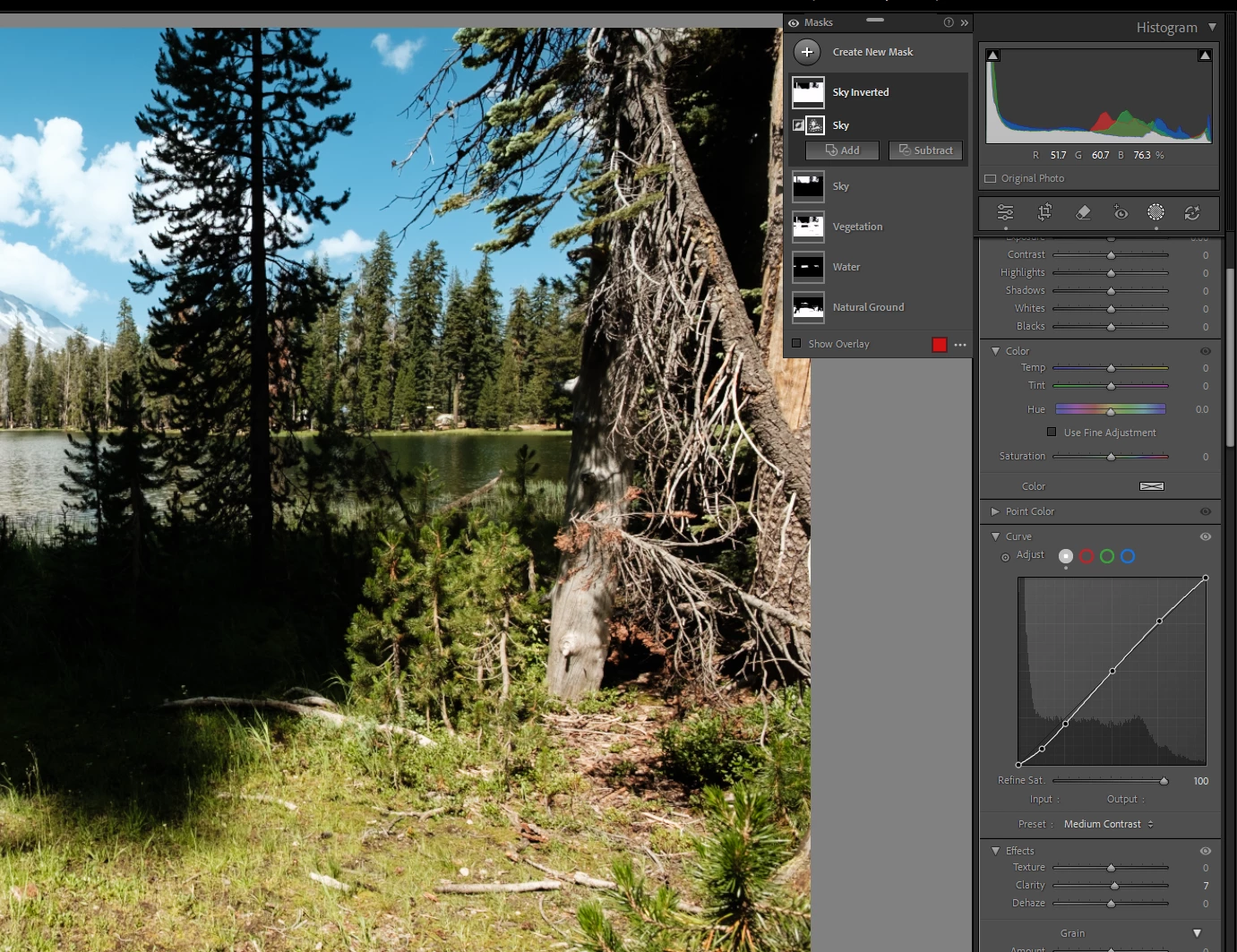Select the Water mask
This screenshot has height=952, width=1237.
[877, 267]
